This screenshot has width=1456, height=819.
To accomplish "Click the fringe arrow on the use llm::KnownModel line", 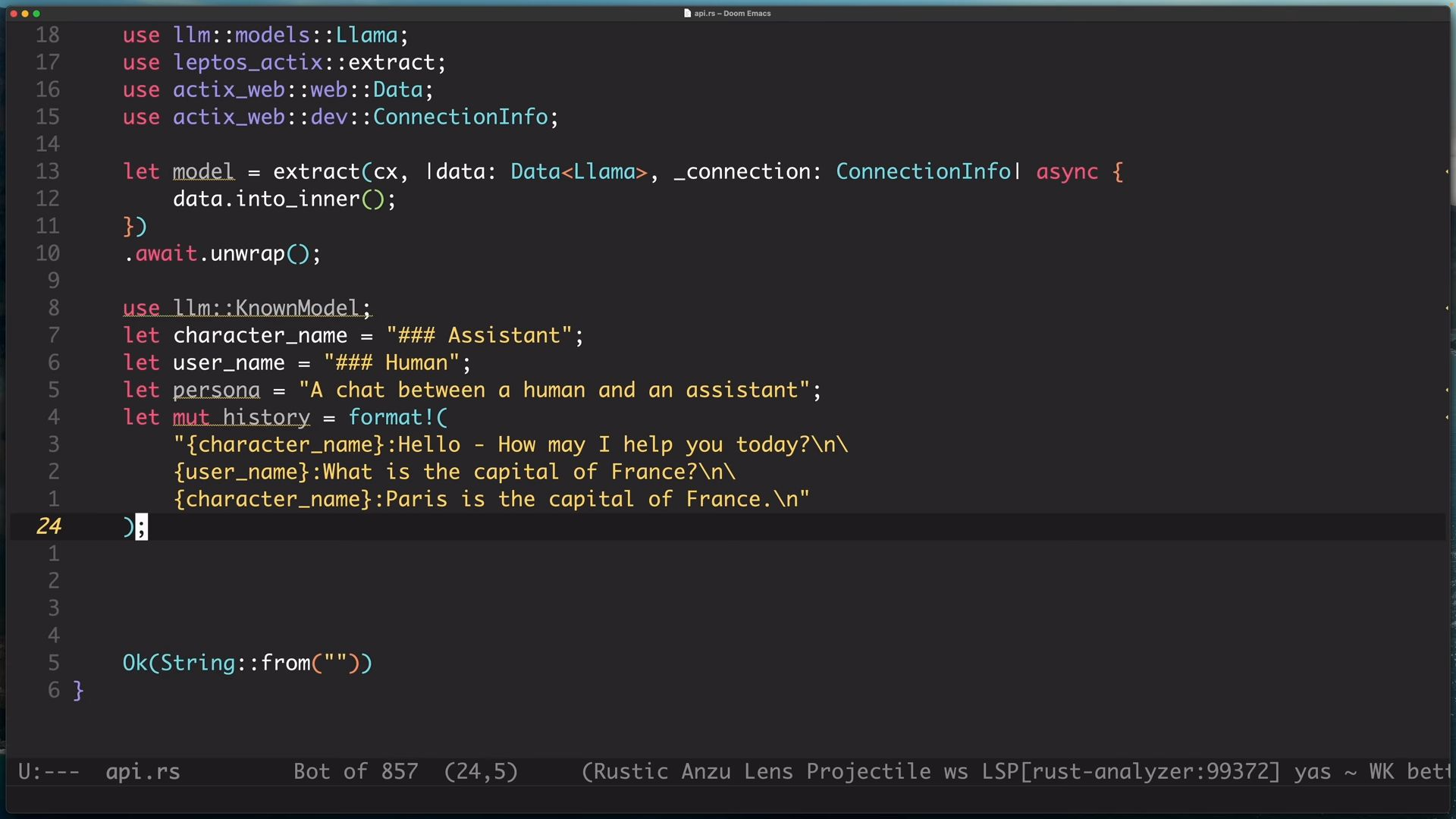I will [1447, 308].
